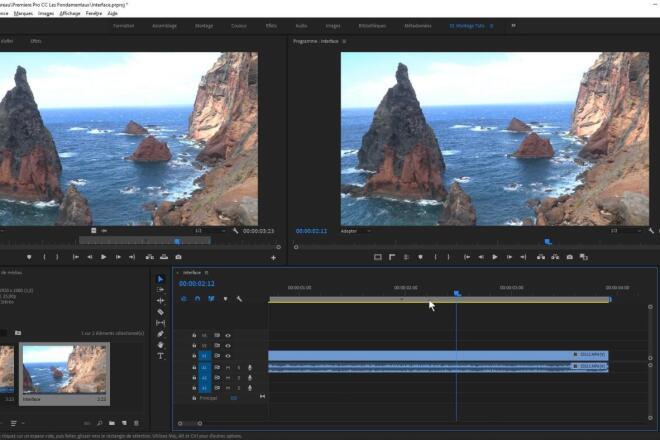Select the Selection arrow tool
Image resolution: width=660 pixels, height=440 pixels.
click(160, 279)
